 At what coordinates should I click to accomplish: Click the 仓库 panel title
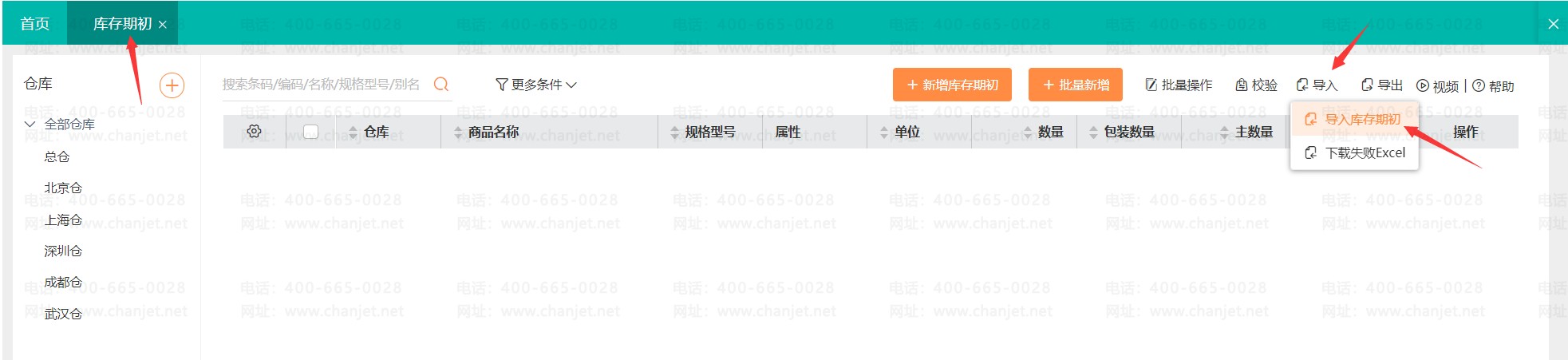tap(38, 84)
